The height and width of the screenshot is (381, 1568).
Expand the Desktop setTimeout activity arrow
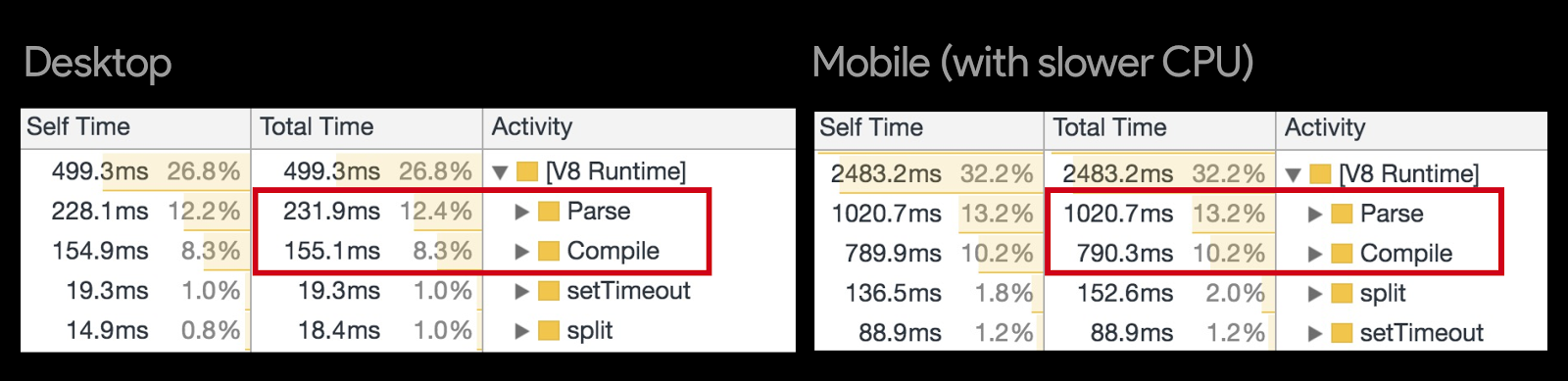click(x=521, y=291)
